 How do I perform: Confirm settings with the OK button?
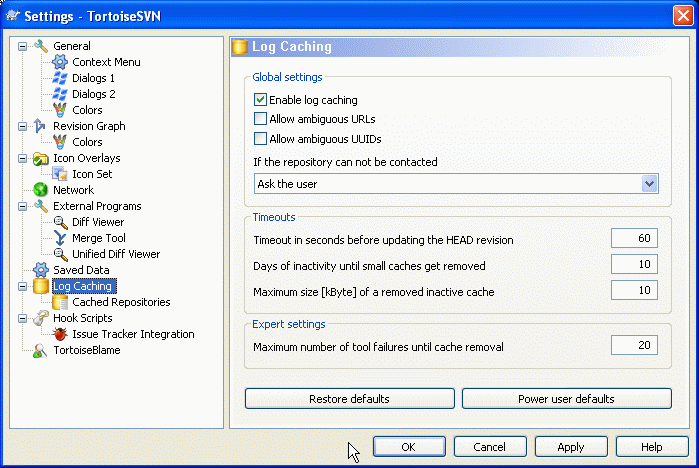point(409,447)
